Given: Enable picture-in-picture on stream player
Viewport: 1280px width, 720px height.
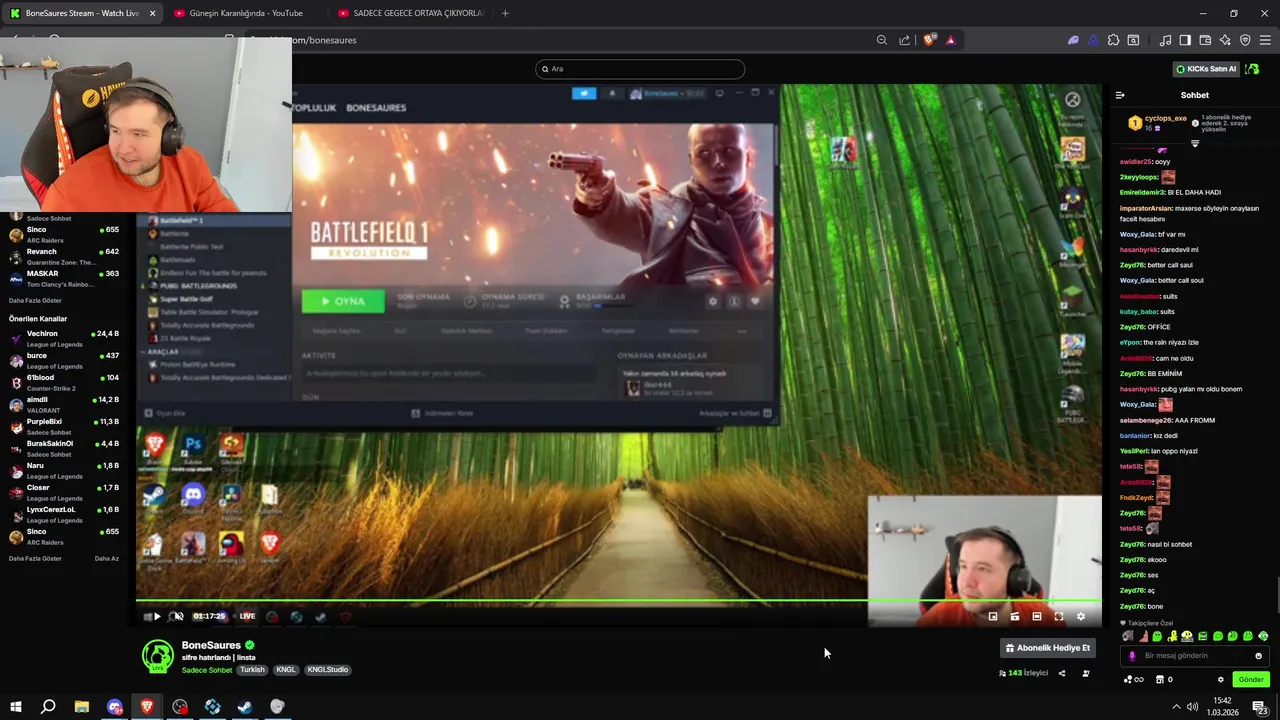Looking at the screenshot, I should 993,616.
